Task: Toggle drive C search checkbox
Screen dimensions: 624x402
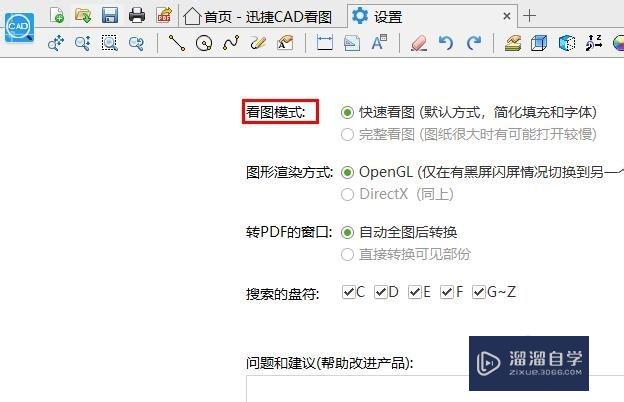Action: pyautogui.click(x=349, y=292)
